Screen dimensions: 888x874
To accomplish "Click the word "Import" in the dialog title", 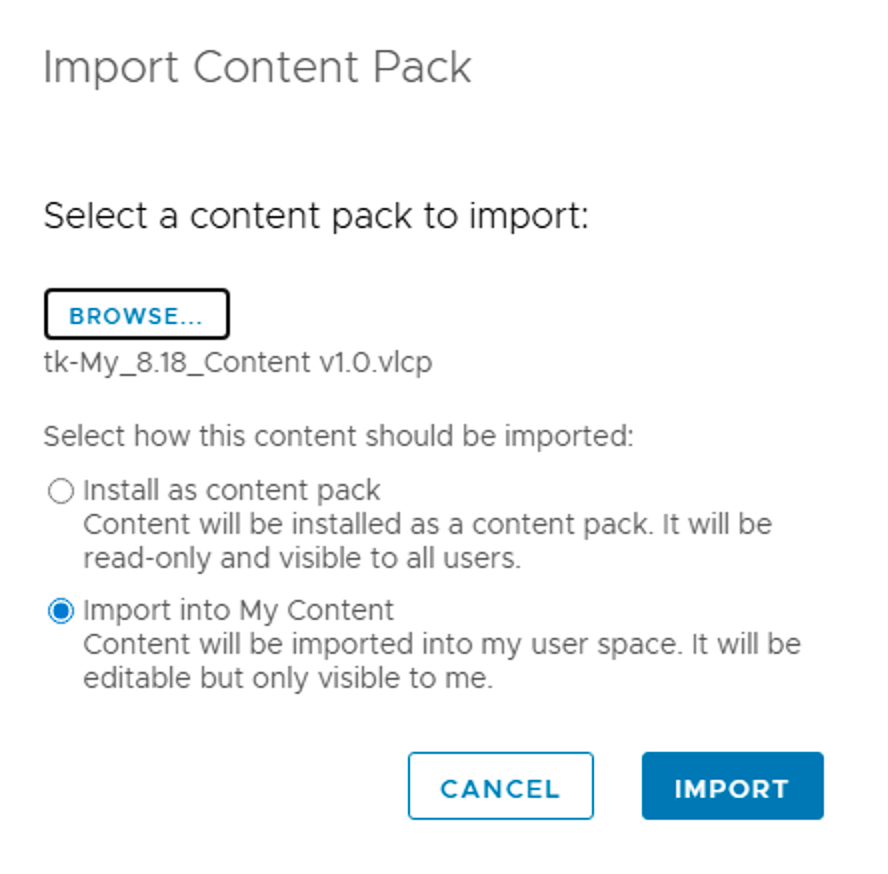I will 111,68.
